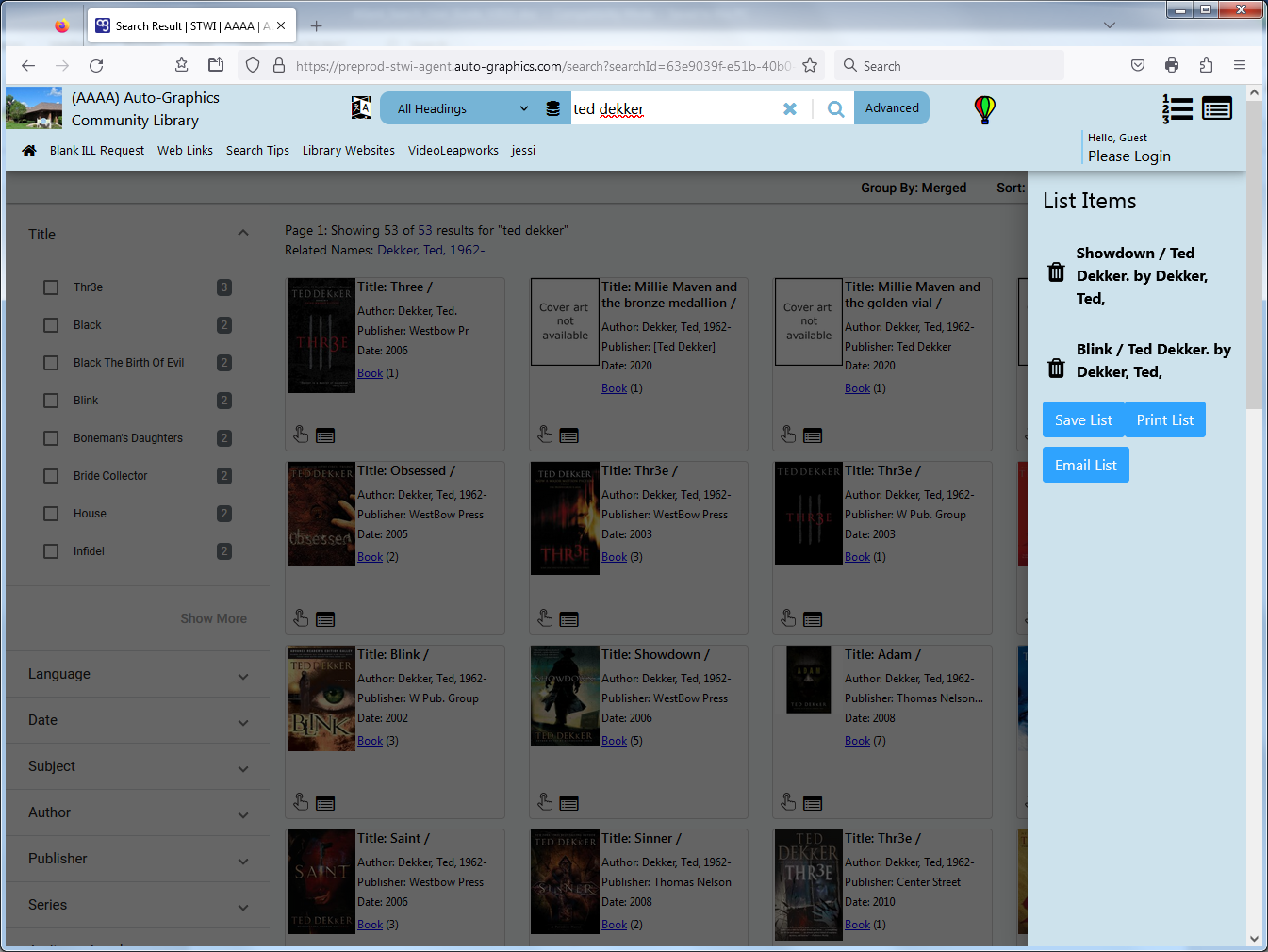
Task: Click the Firefox browser Search box
Action: 949,66
